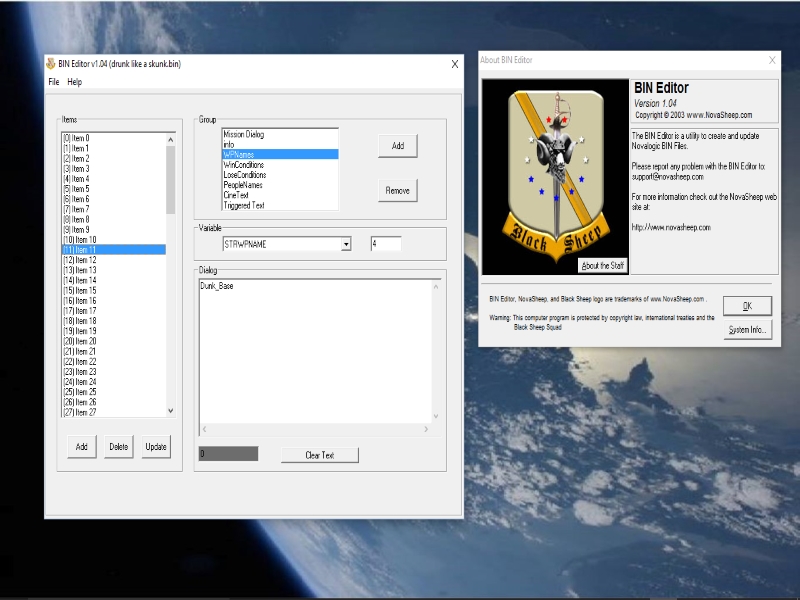Viewport: 800px width, 600px height.
Task: Click the Dialog box horizontal scroll right arrow
Action: tap(426, 429)
